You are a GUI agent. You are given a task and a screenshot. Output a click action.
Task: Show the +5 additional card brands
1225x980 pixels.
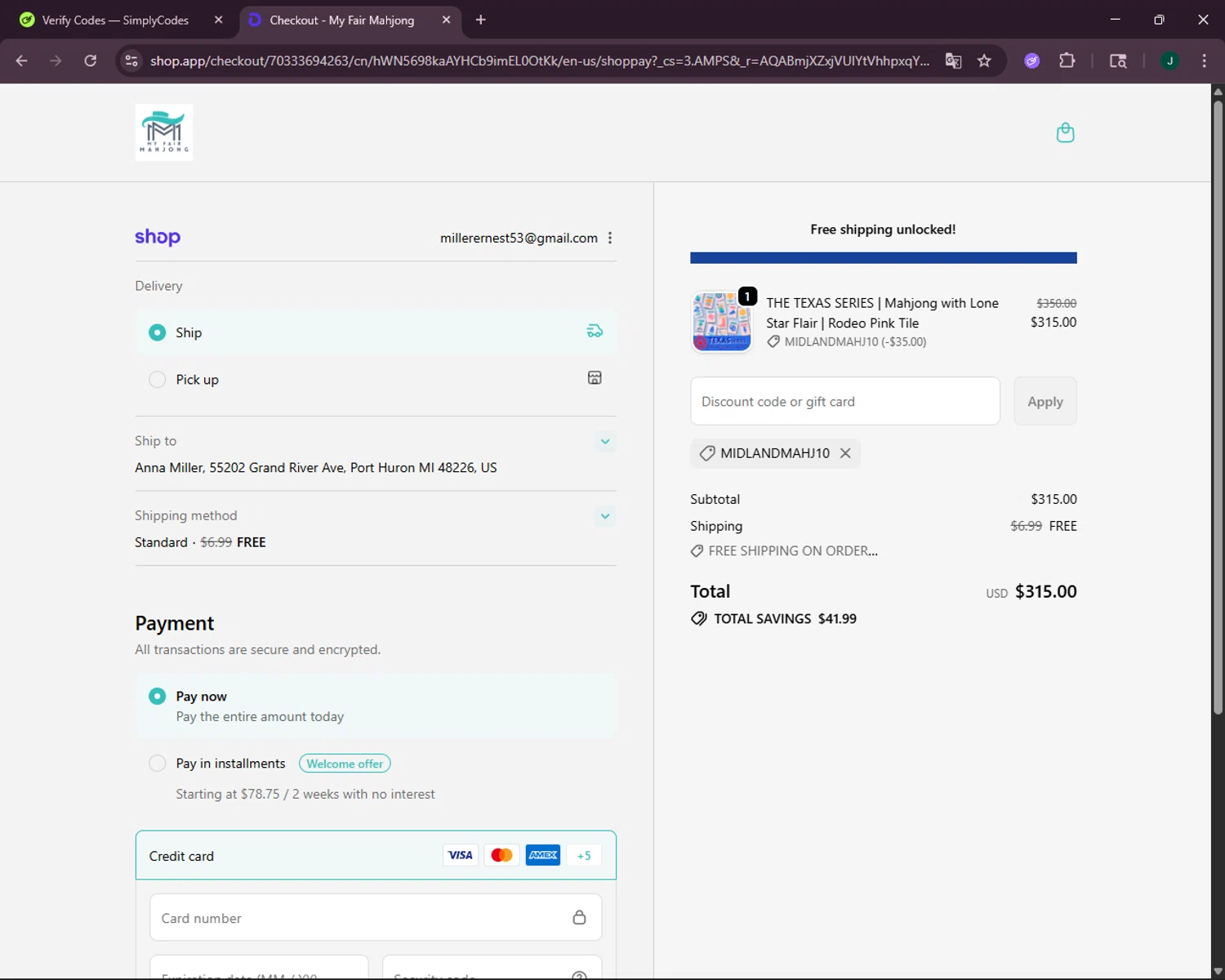pyautogui.click(x=584, y=855)
